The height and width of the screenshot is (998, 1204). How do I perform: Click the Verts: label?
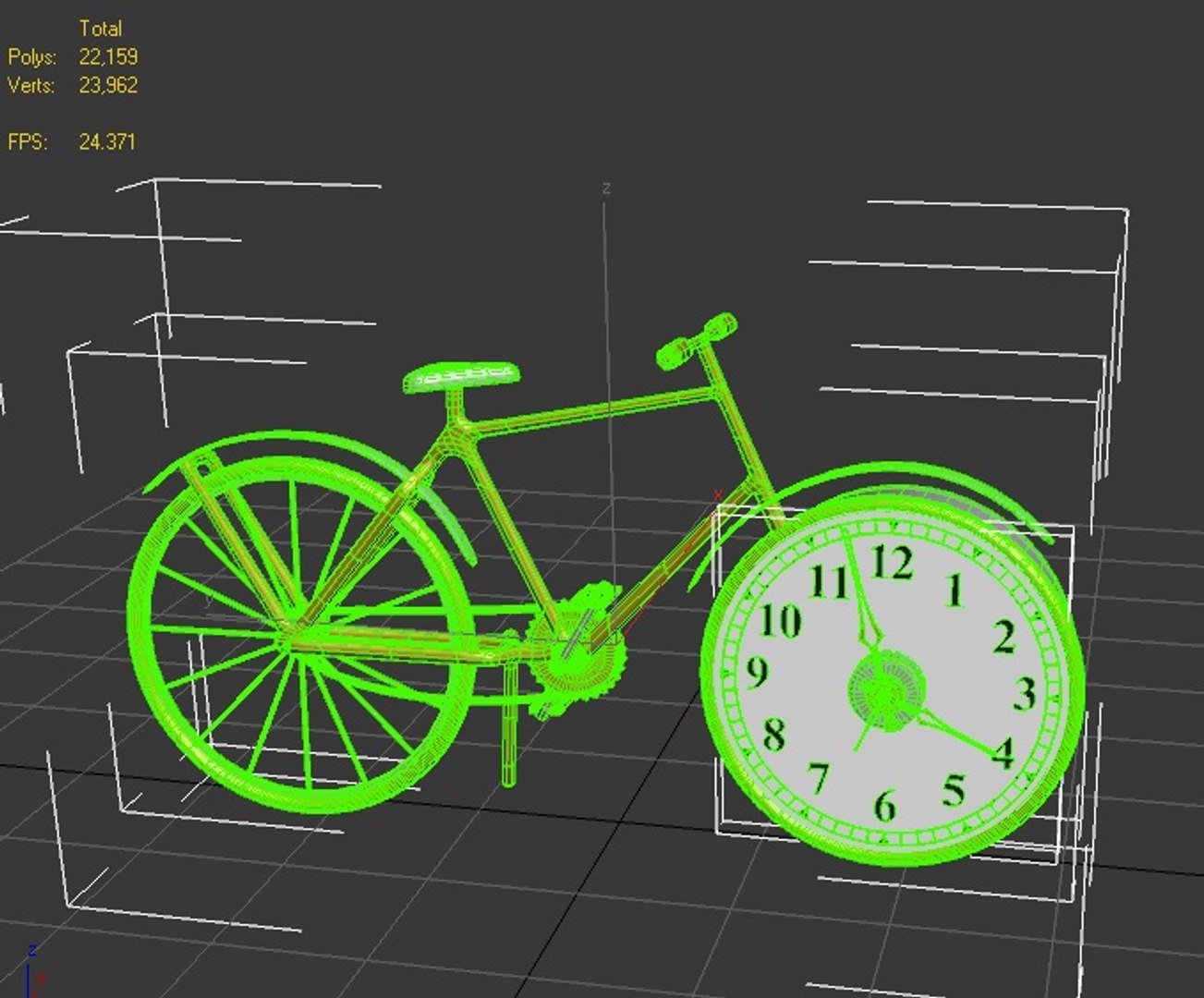click(31, 85)
